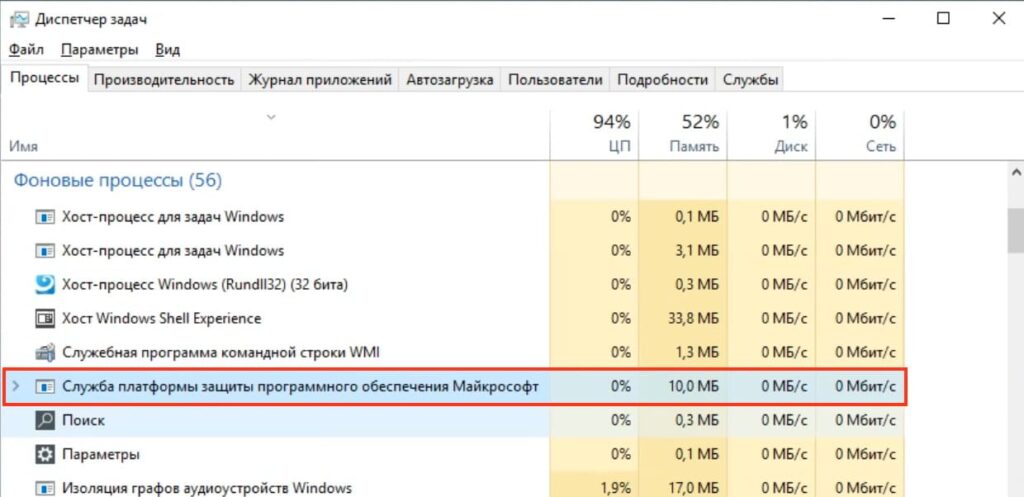Click the scrollbar up arrow
This screenshot has width=1024, height=497.
coord(1016,174)
